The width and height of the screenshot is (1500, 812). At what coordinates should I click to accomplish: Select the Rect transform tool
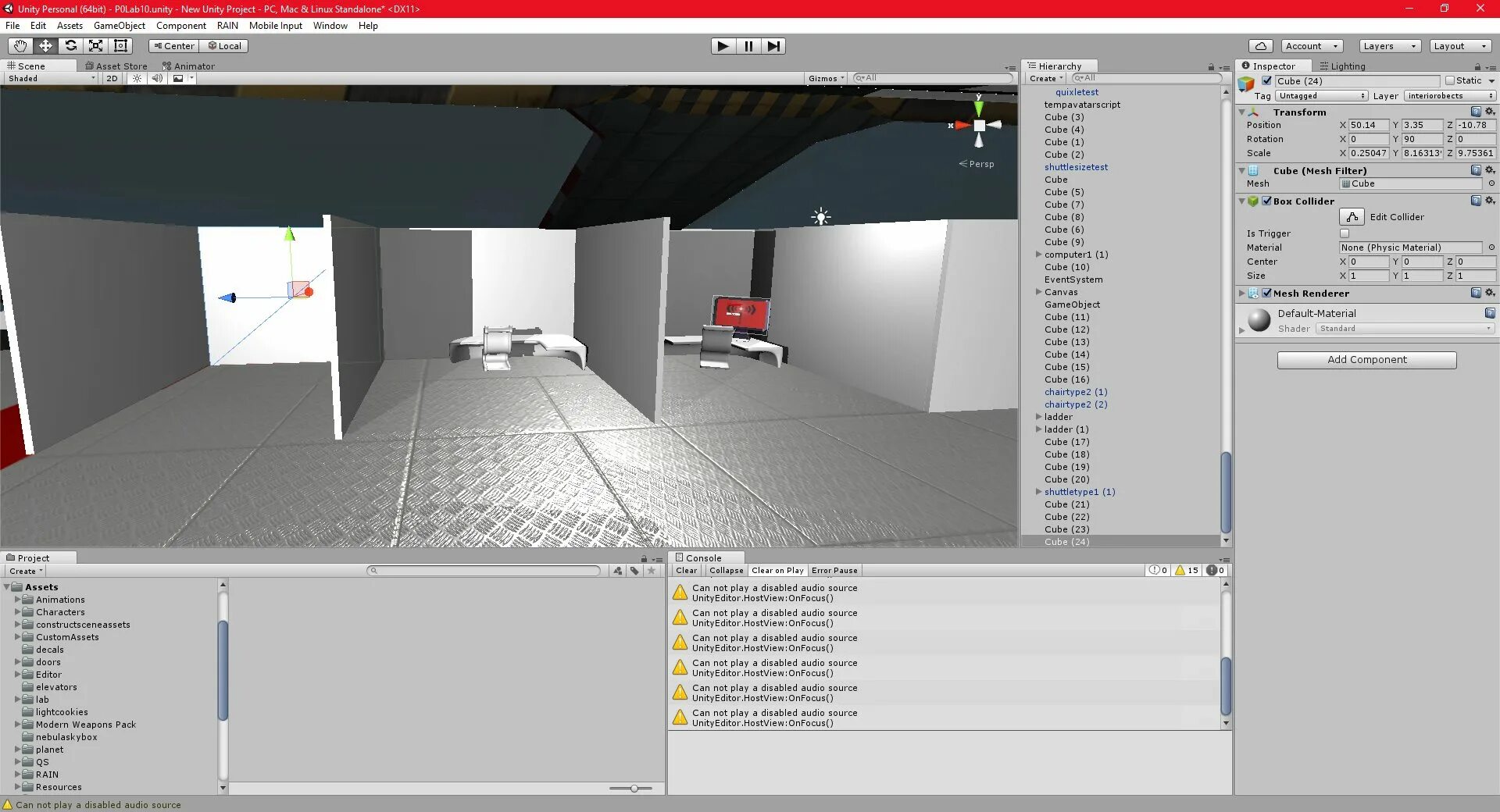click(x=120, y=46)
